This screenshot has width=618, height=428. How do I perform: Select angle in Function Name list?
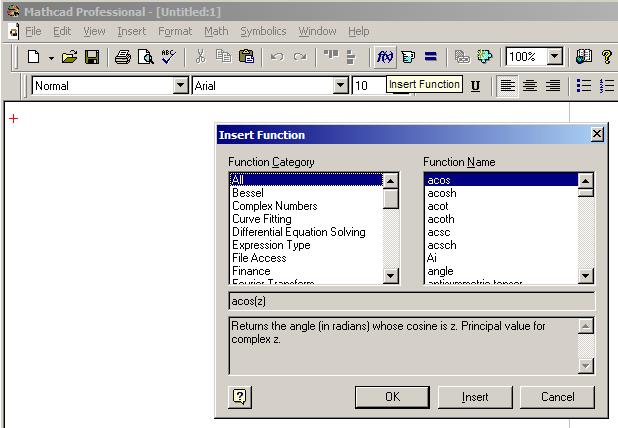501,271
